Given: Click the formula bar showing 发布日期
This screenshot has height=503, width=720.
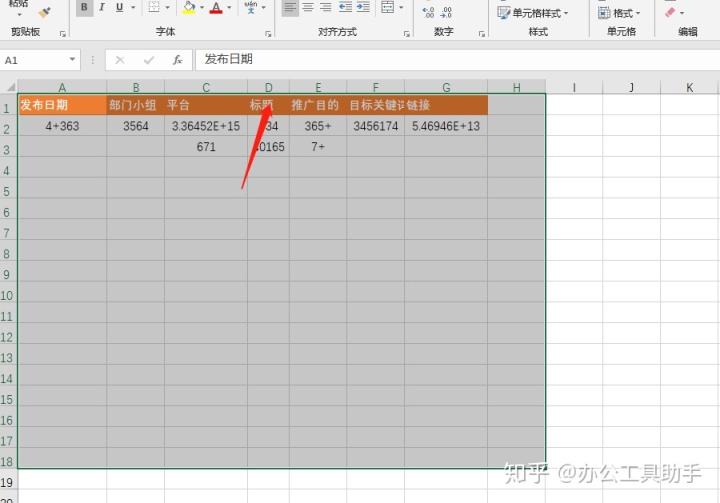Looking at the screenshot, I should 457,60.
